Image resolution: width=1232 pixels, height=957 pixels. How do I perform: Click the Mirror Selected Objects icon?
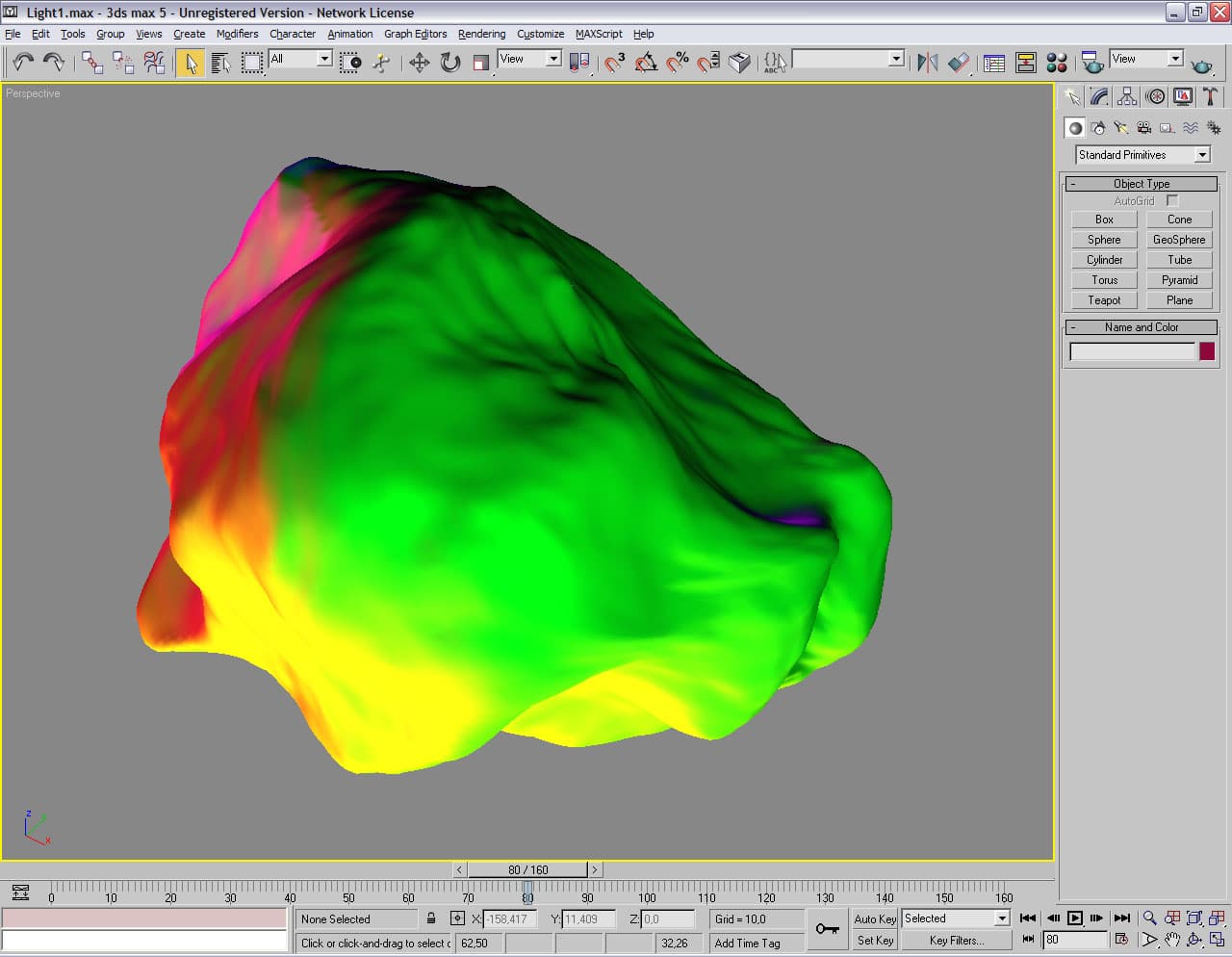click(927, 63)
